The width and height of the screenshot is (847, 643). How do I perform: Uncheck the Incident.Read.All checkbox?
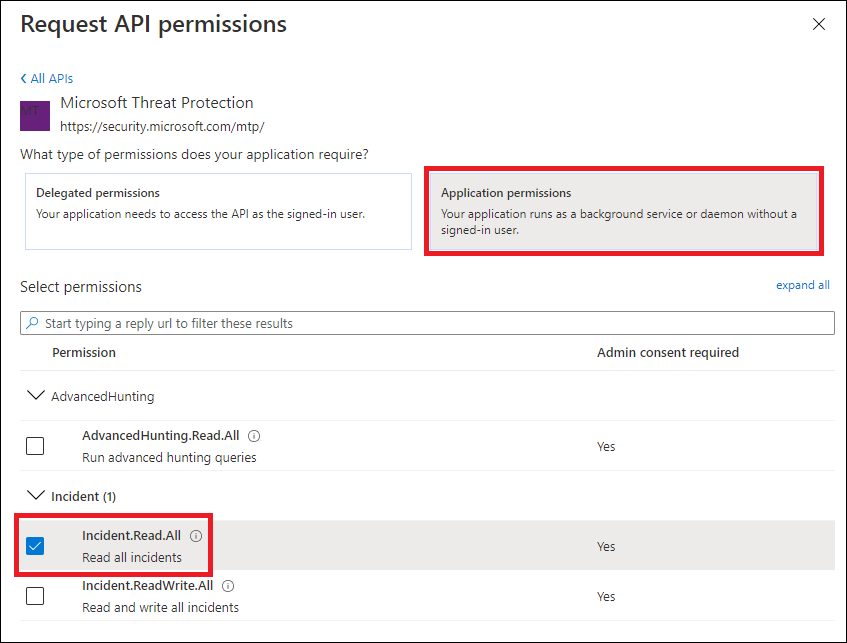[35, 546]
